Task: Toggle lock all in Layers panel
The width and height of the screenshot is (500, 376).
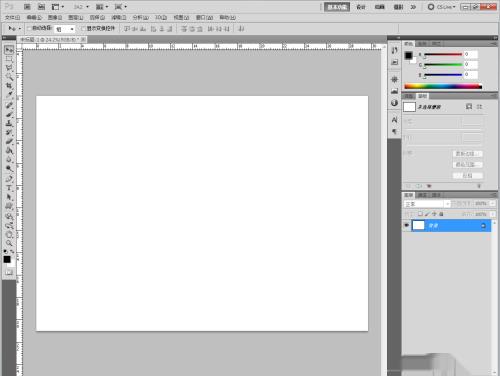Action: tap(441, 214)
